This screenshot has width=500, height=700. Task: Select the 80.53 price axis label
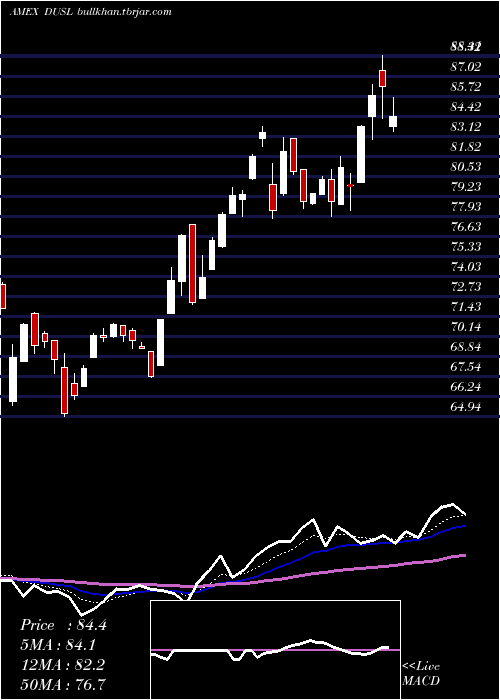click(466, 167)
